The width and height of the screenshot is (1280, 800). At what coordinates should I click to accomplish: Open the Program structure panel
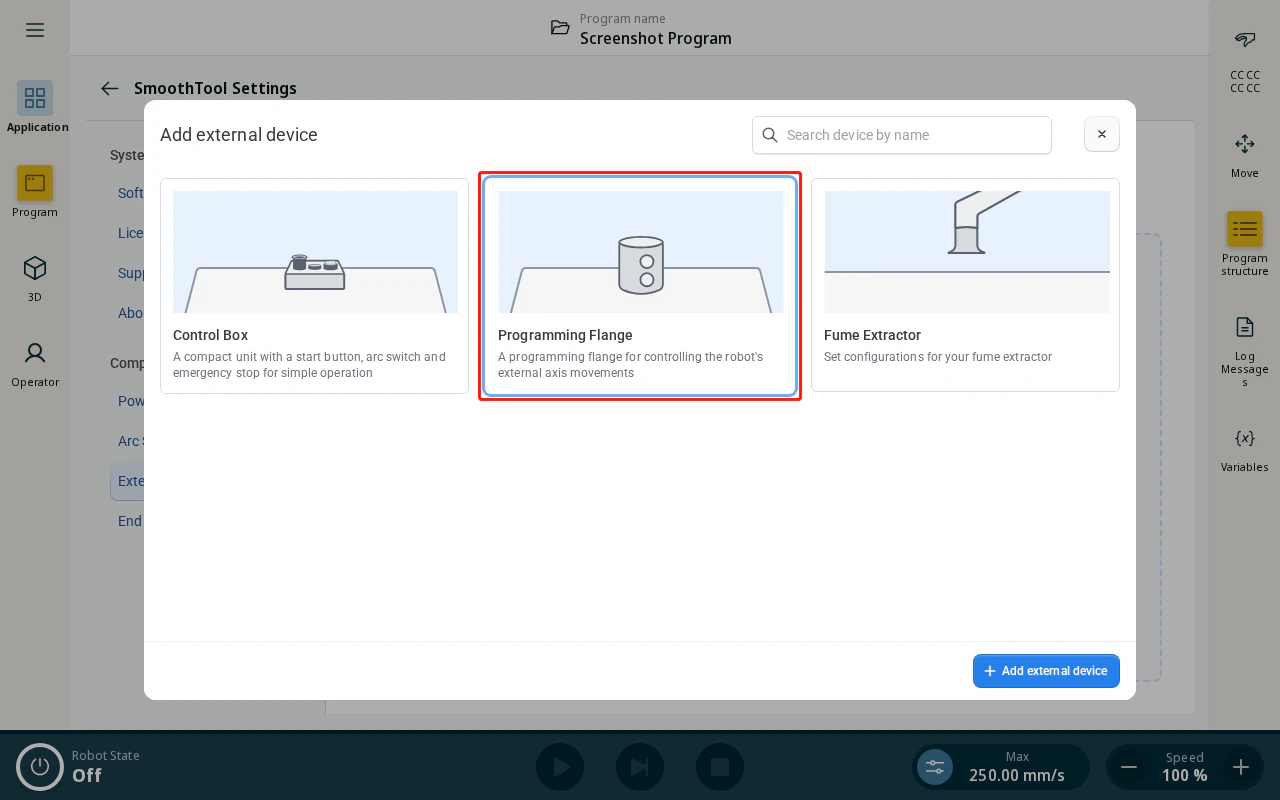point(1245,244)
